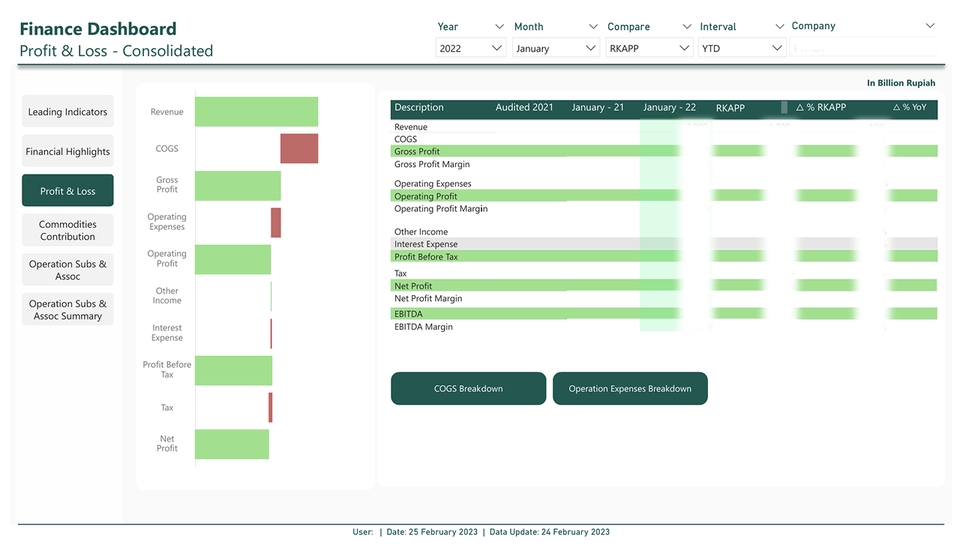This screenshot has width=960, height=547.
Task: Switch to Commodities Contribution page
Action: [67, 230]
